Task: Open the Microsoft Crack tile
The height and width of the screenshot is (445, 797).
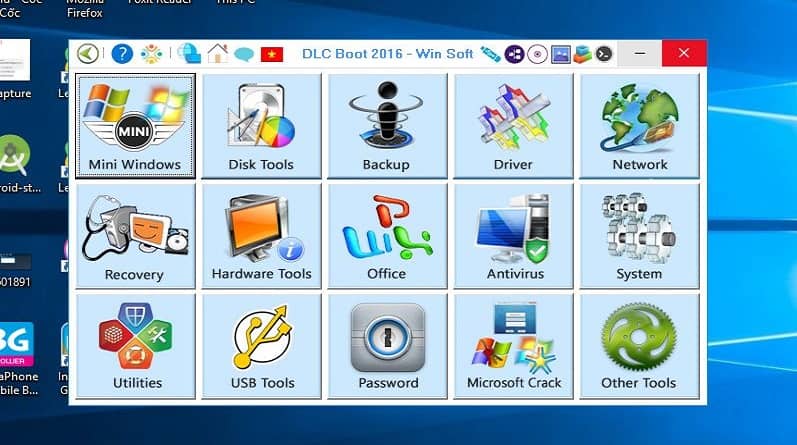Action: (x=513, y=346)
